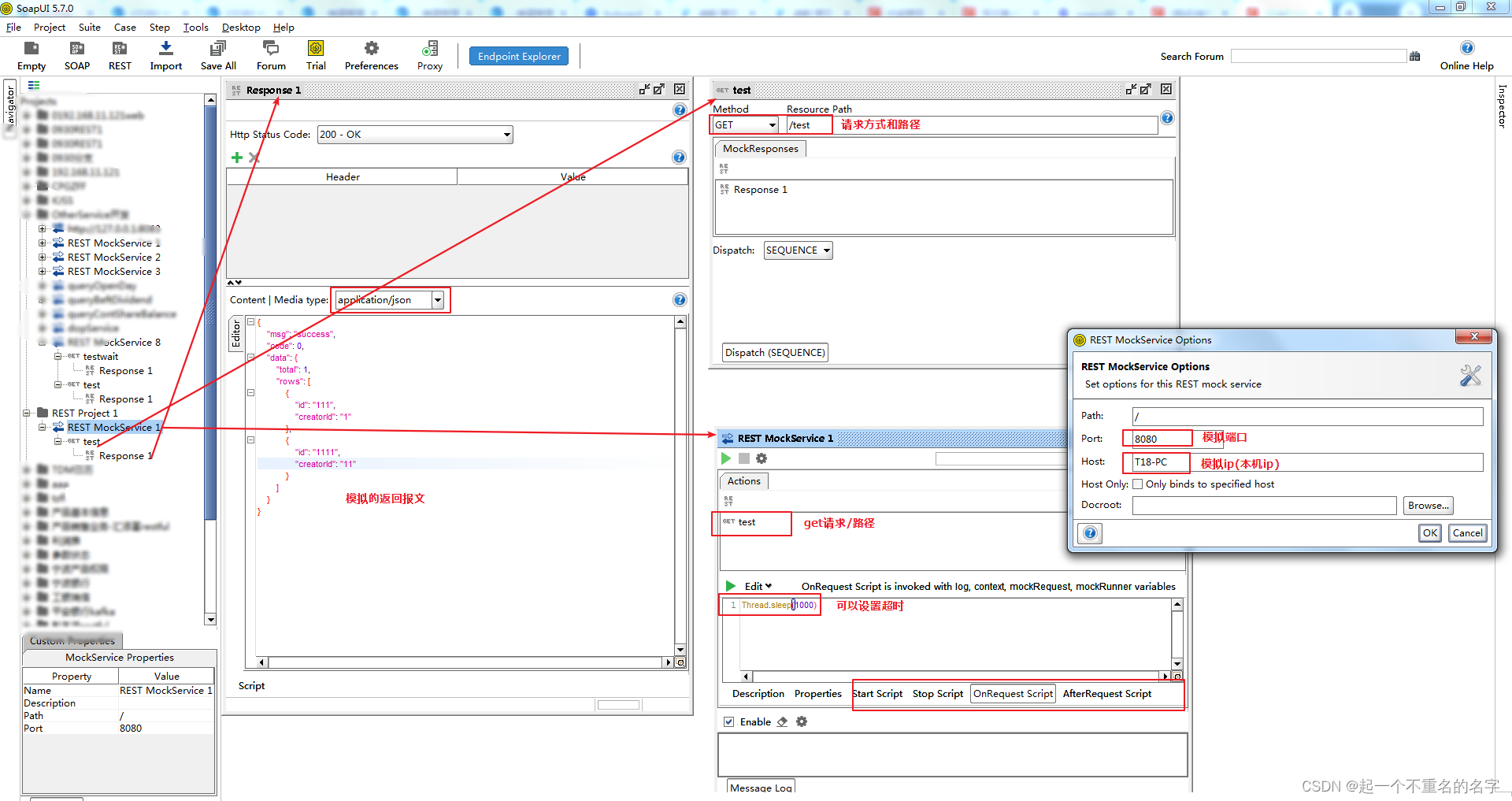1512x801 pixels.
Task: Add a header with green plus icon
Action: [237, 158]
